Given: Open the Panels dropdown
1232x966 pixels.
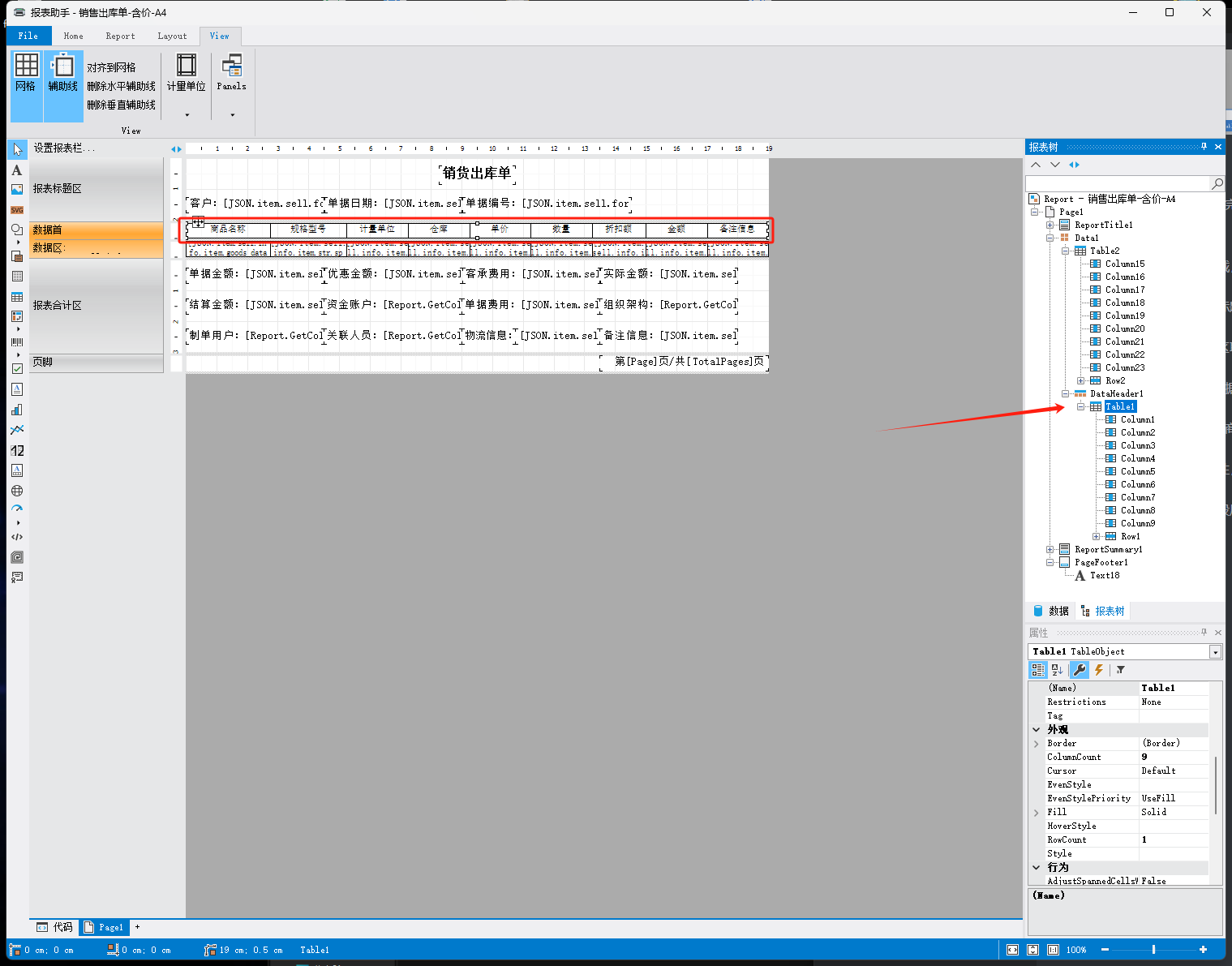Looking at the screenshot, I should [x=231, y=85].
